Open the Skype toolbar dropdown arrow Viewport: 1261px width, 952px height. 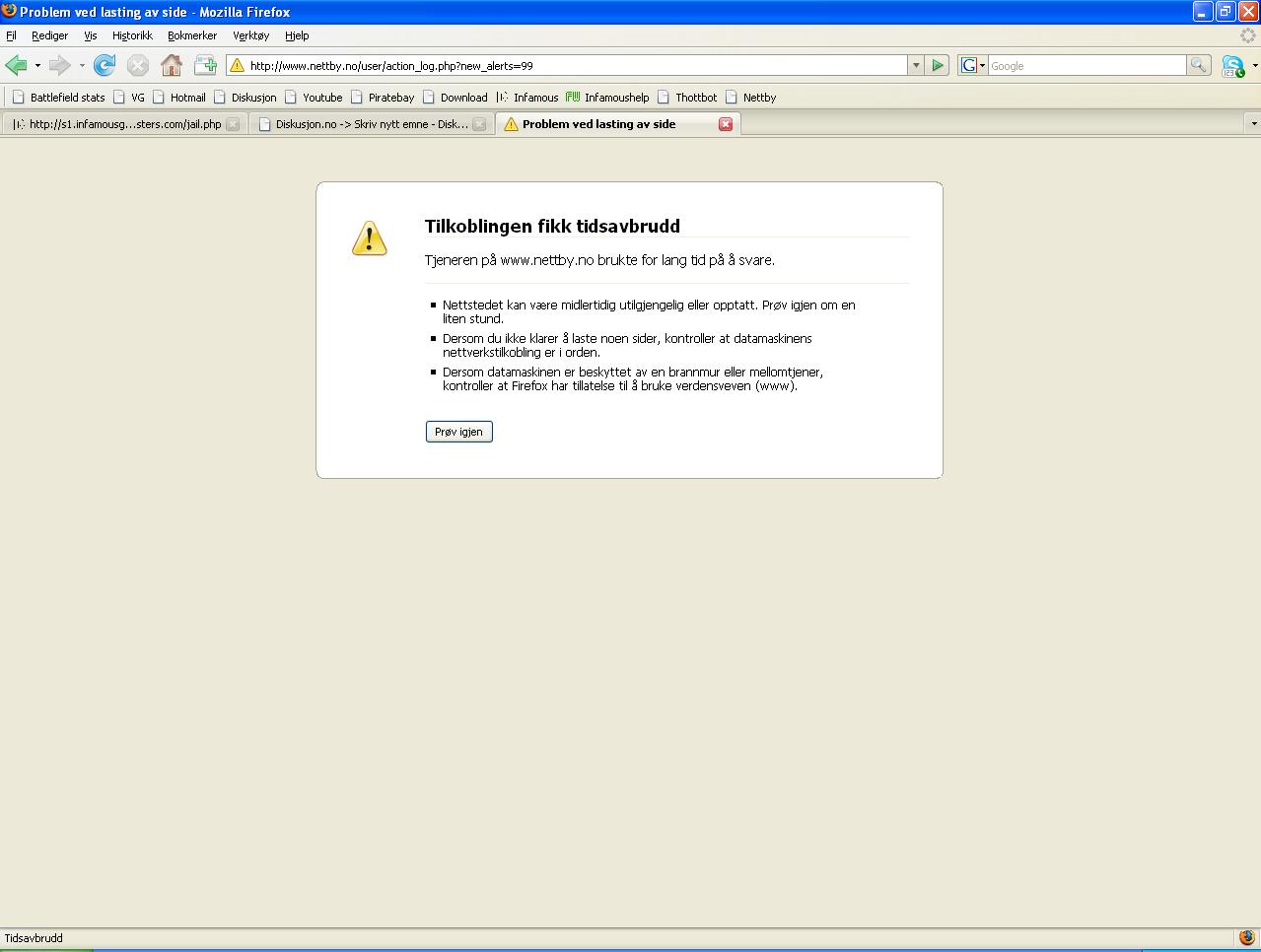point(1254,66)
